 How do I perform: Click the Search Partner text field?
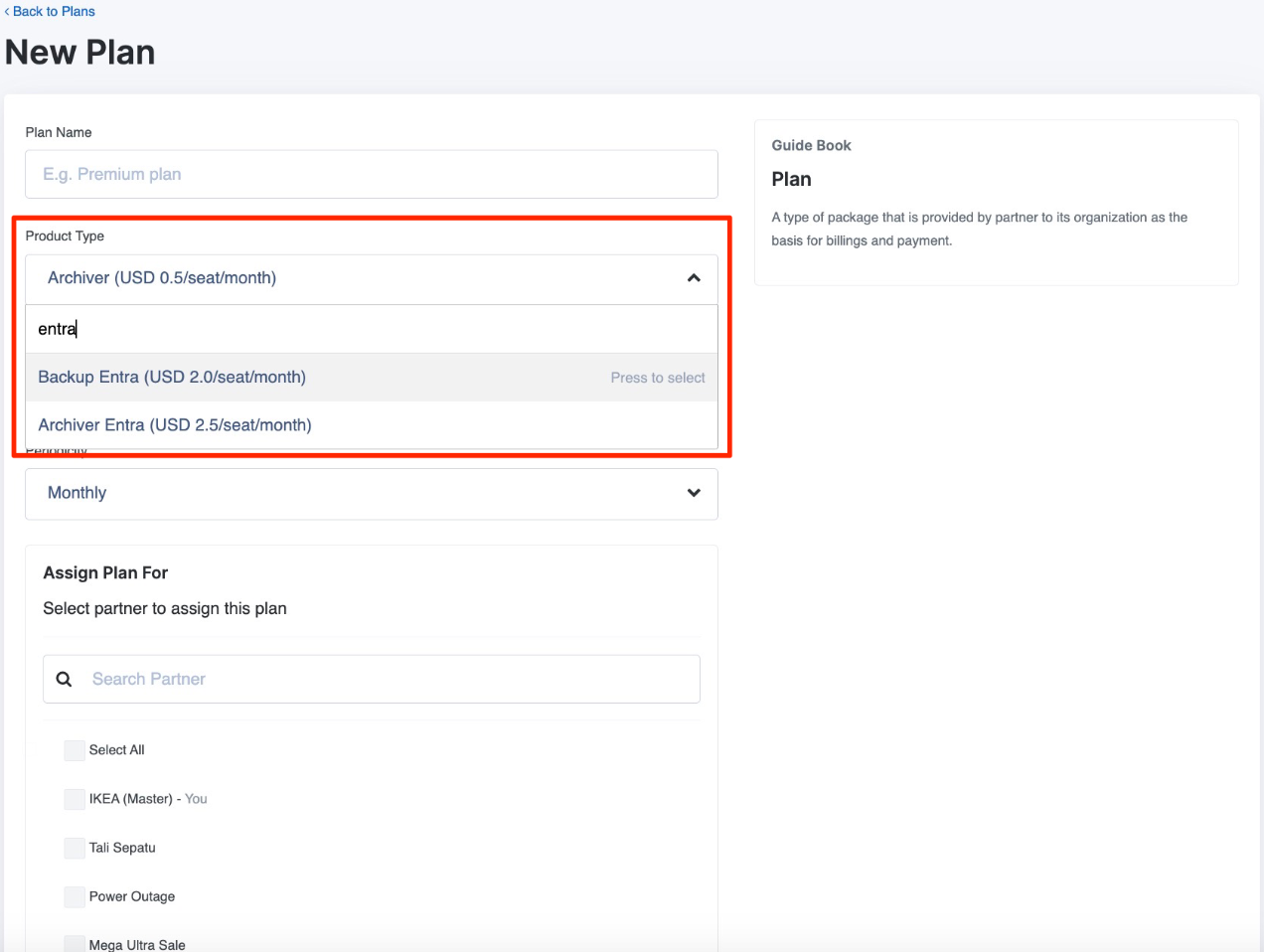click(x=388, y=679)
